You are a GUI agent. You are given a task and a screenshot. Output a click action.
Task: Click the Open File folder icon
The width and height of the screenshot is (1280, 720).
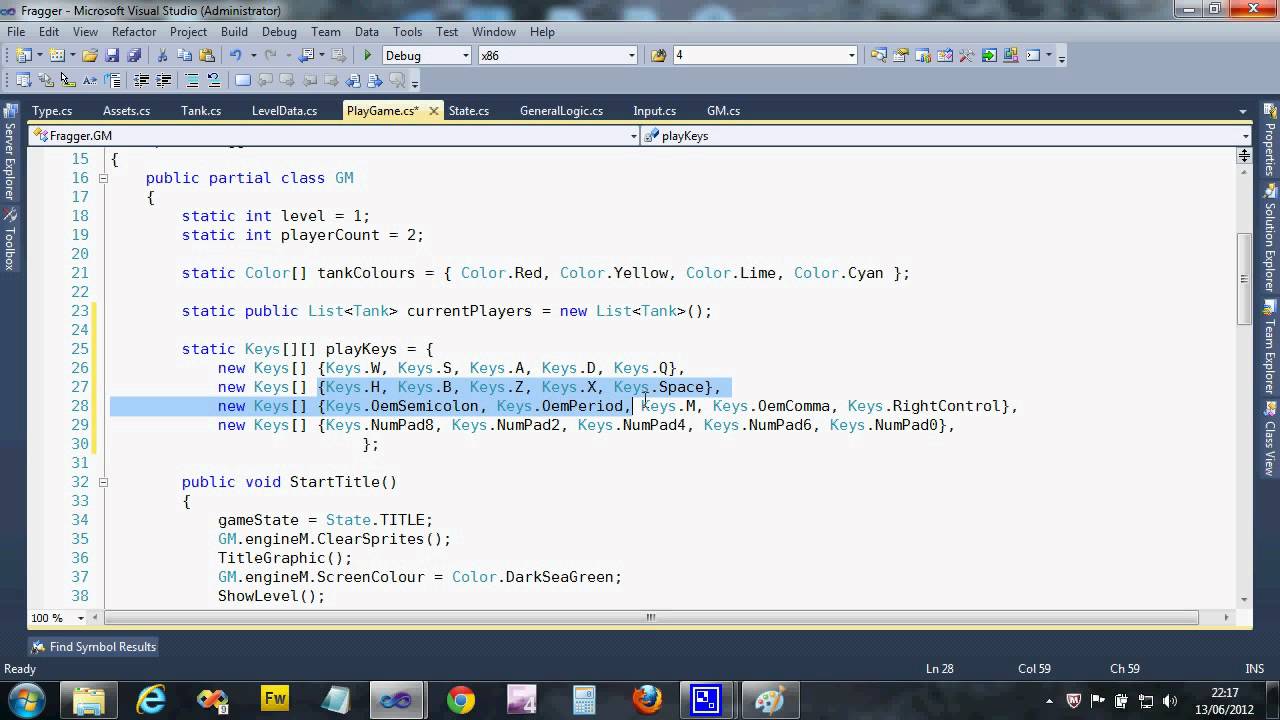90,56
